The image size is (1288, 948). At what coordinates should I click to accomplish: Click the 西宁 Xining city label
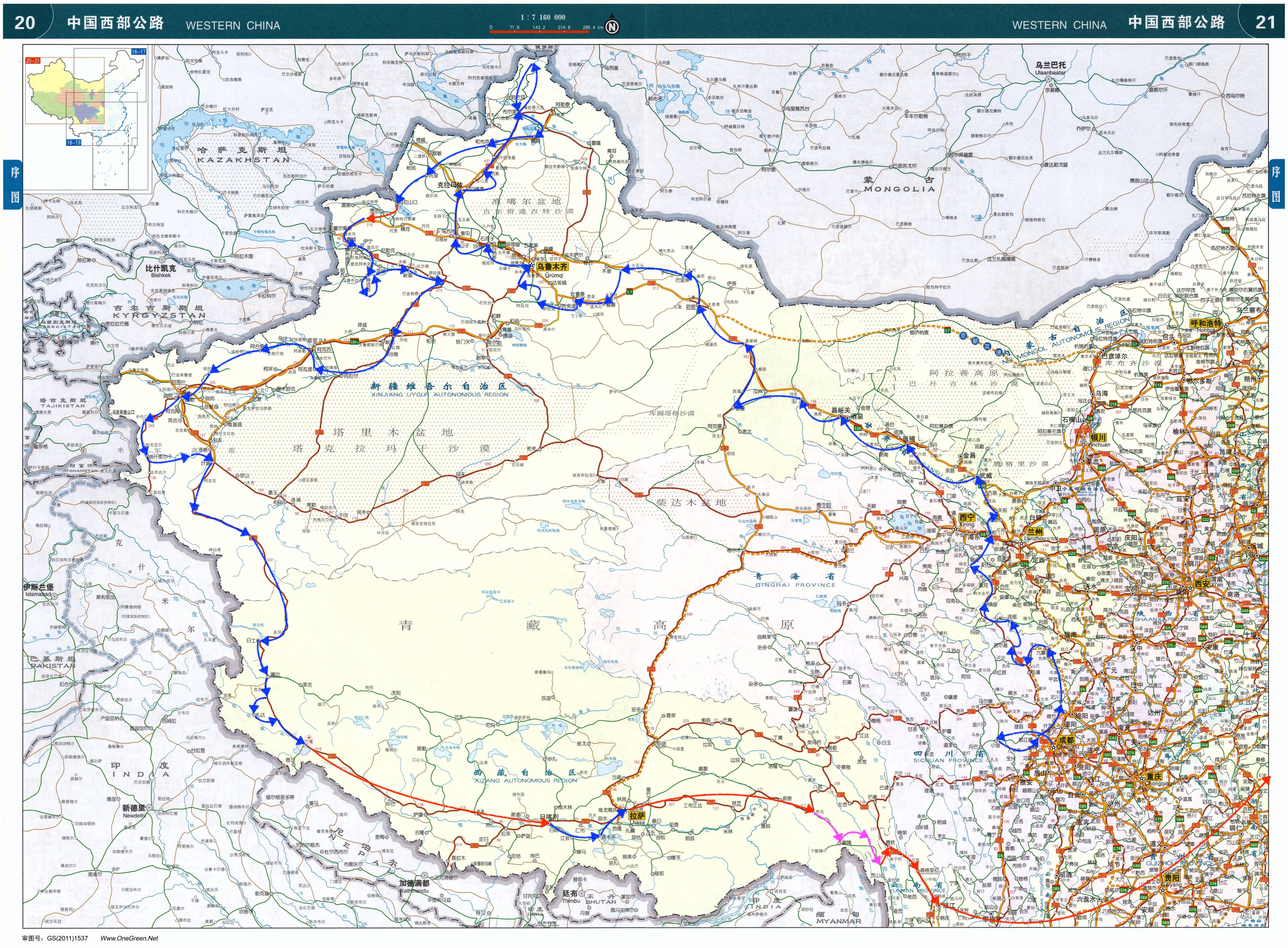point(967,517)
